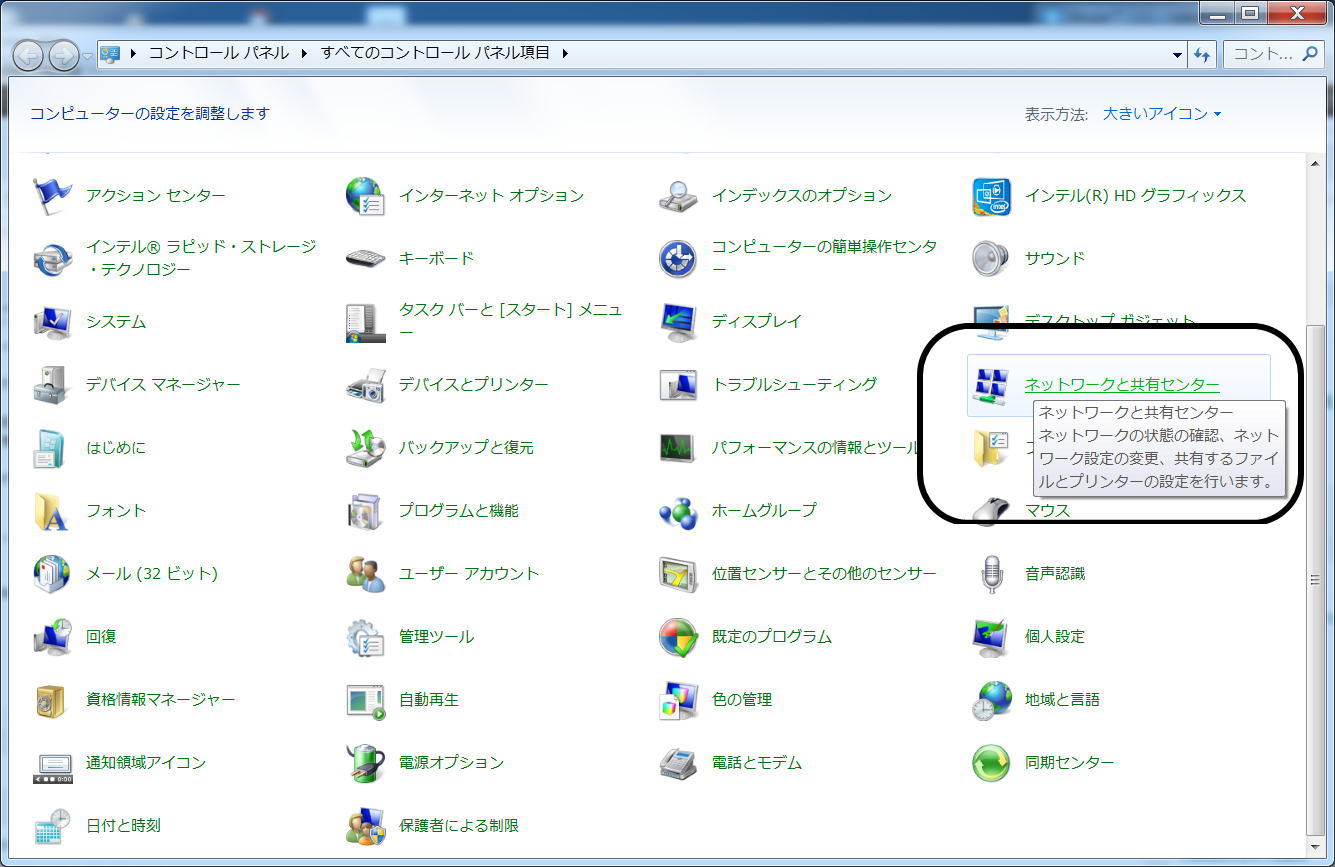Screen dimensions: 1335x867
Task: Expand the address bar history dropdown arrow
Action: [1177, 54]
